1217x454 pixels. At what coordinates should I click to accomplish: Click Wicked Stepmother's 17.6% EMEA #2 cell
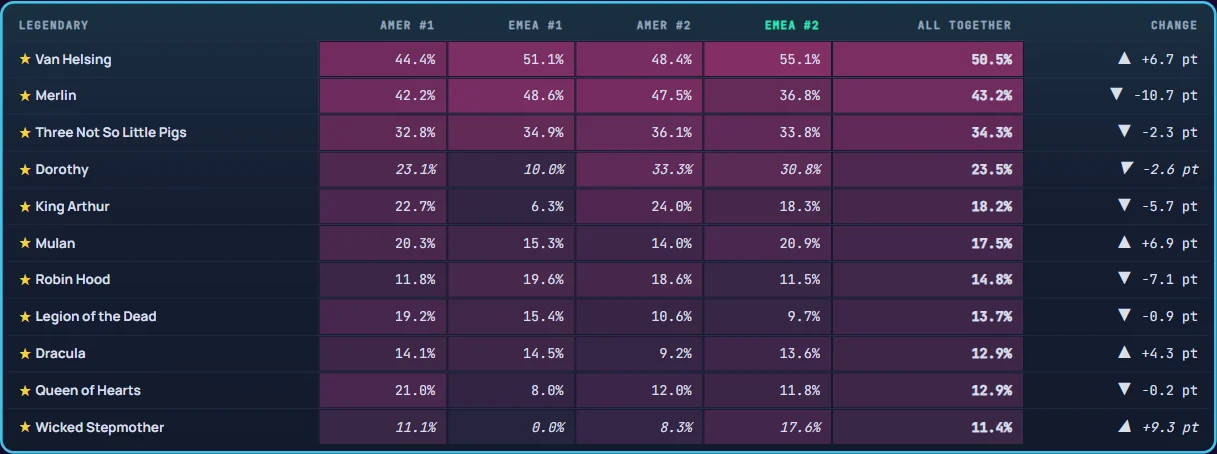pyautogui.click(x=767, y=427)
